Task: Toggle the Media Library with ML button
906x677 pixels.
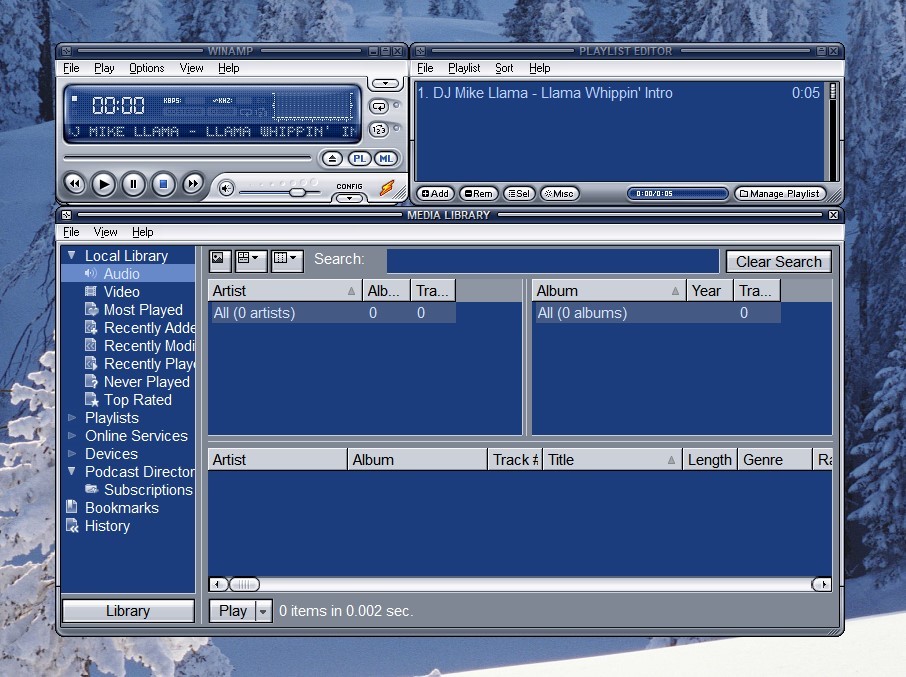Action: (386, 159)
